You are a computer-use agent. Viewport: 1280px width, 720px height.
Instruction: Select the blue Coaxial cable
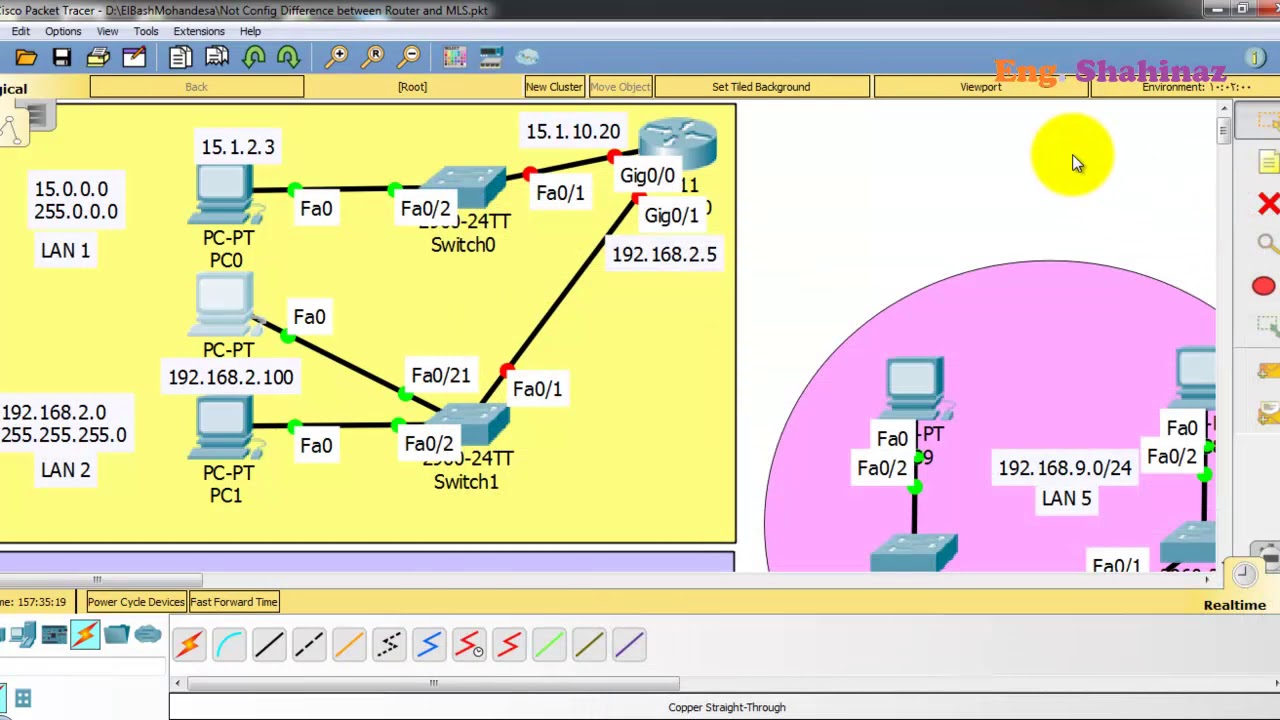429,645
